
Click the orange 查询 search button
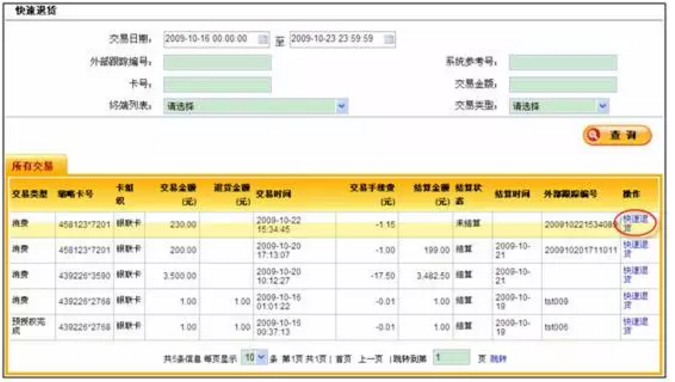point(617,135)
